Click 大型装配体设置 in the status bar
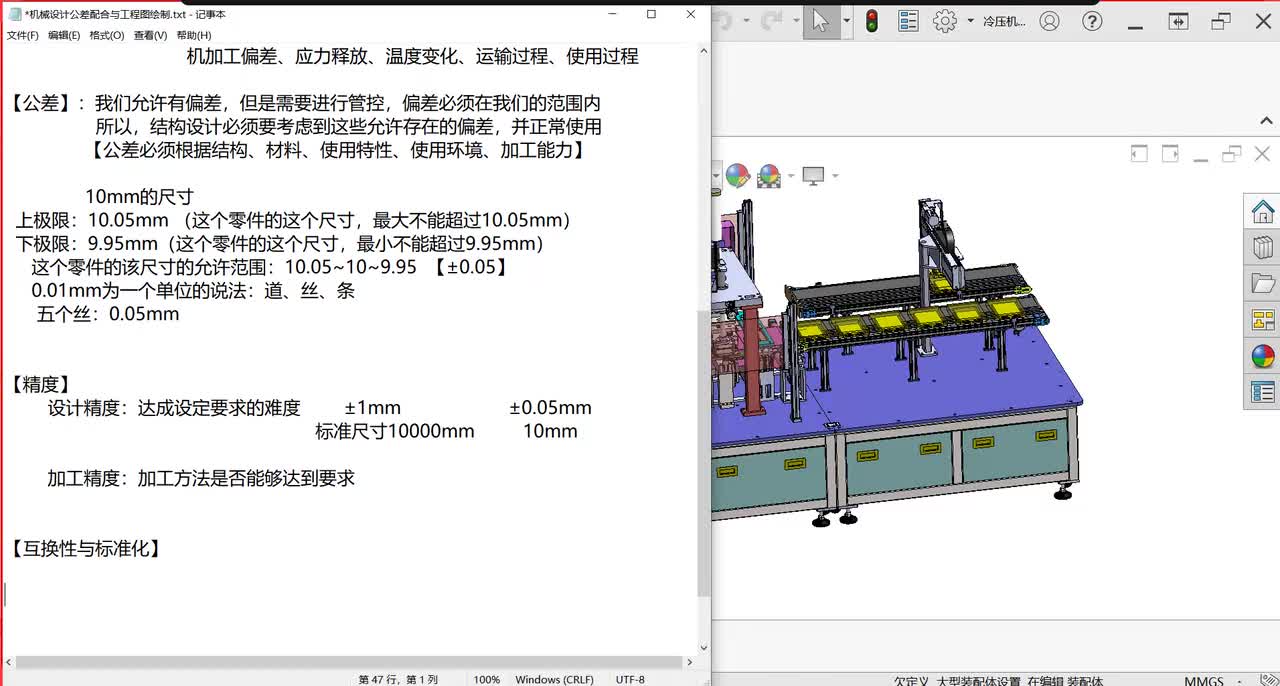Viewport: 1280px width, 686px height. (978, 681)
